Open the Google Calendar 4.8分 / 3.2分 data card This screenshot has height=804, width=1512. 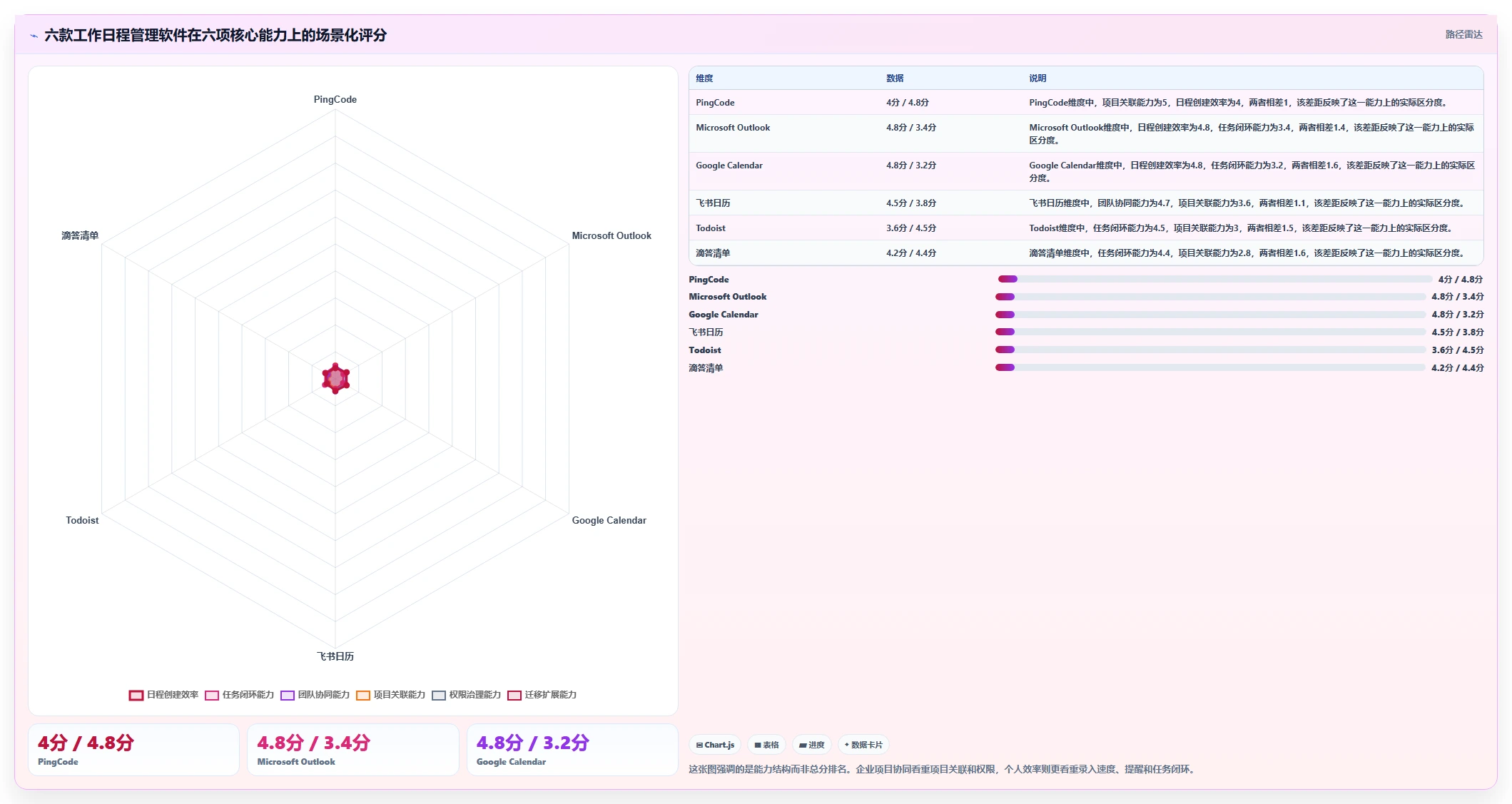[572, 750]
